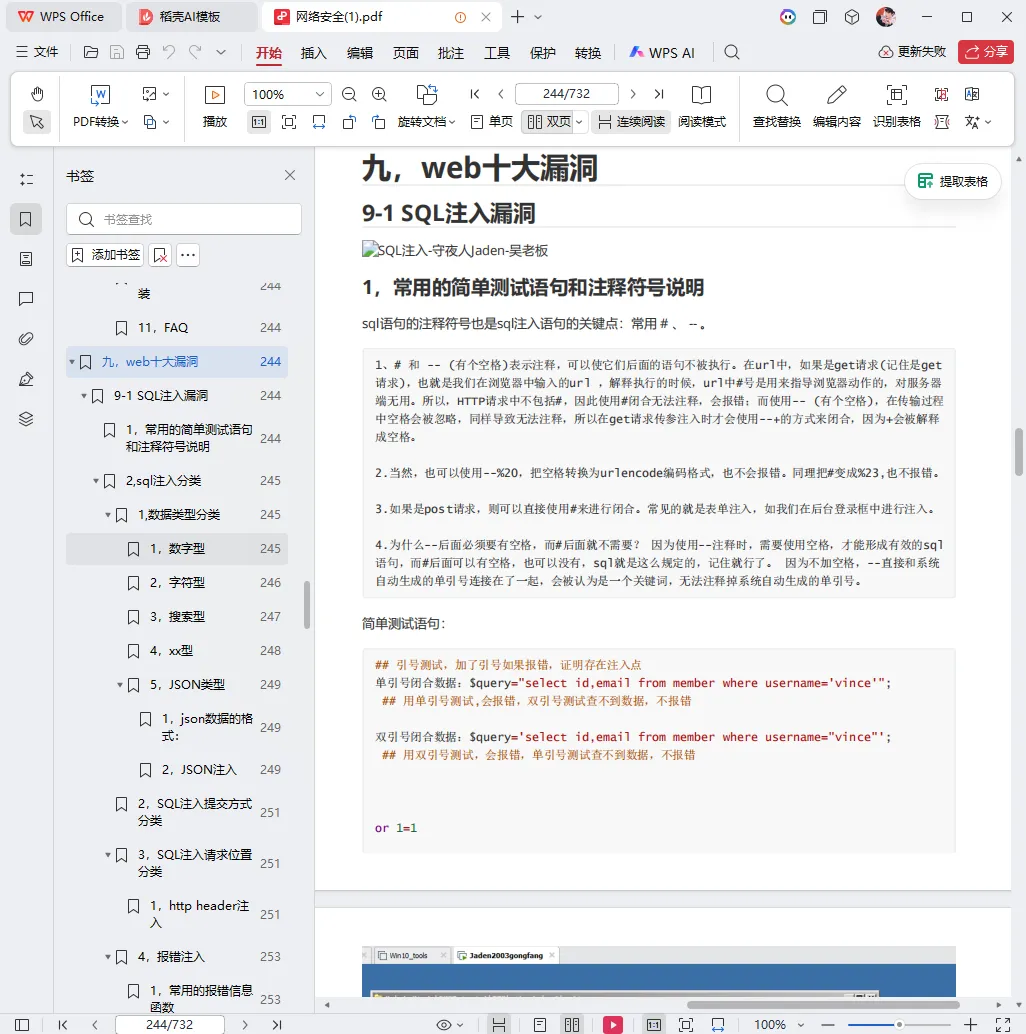Viewport: 1026px width, 1034px height.
Task: Click 添加书签 add bookmark button
Action: [106, 255]
